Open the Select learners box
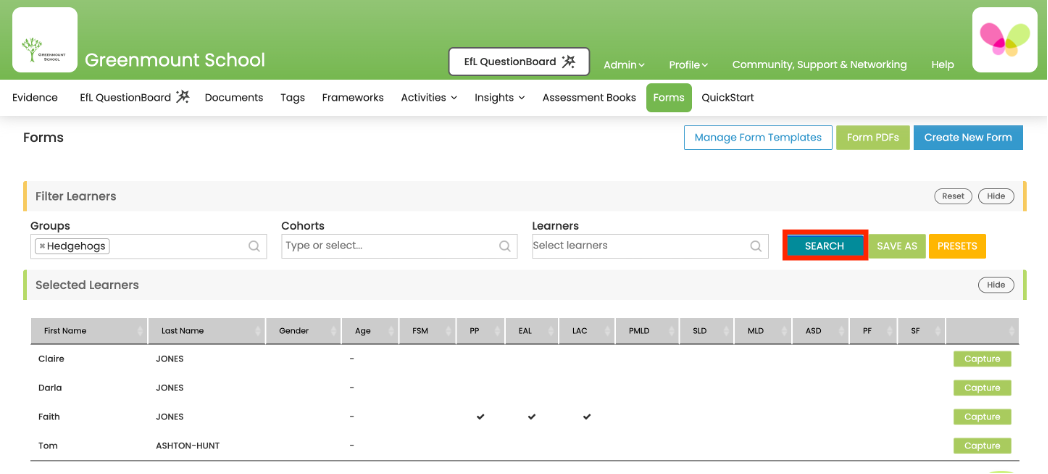This screenshot has height=474, width=1048. (x=650, y=246)
